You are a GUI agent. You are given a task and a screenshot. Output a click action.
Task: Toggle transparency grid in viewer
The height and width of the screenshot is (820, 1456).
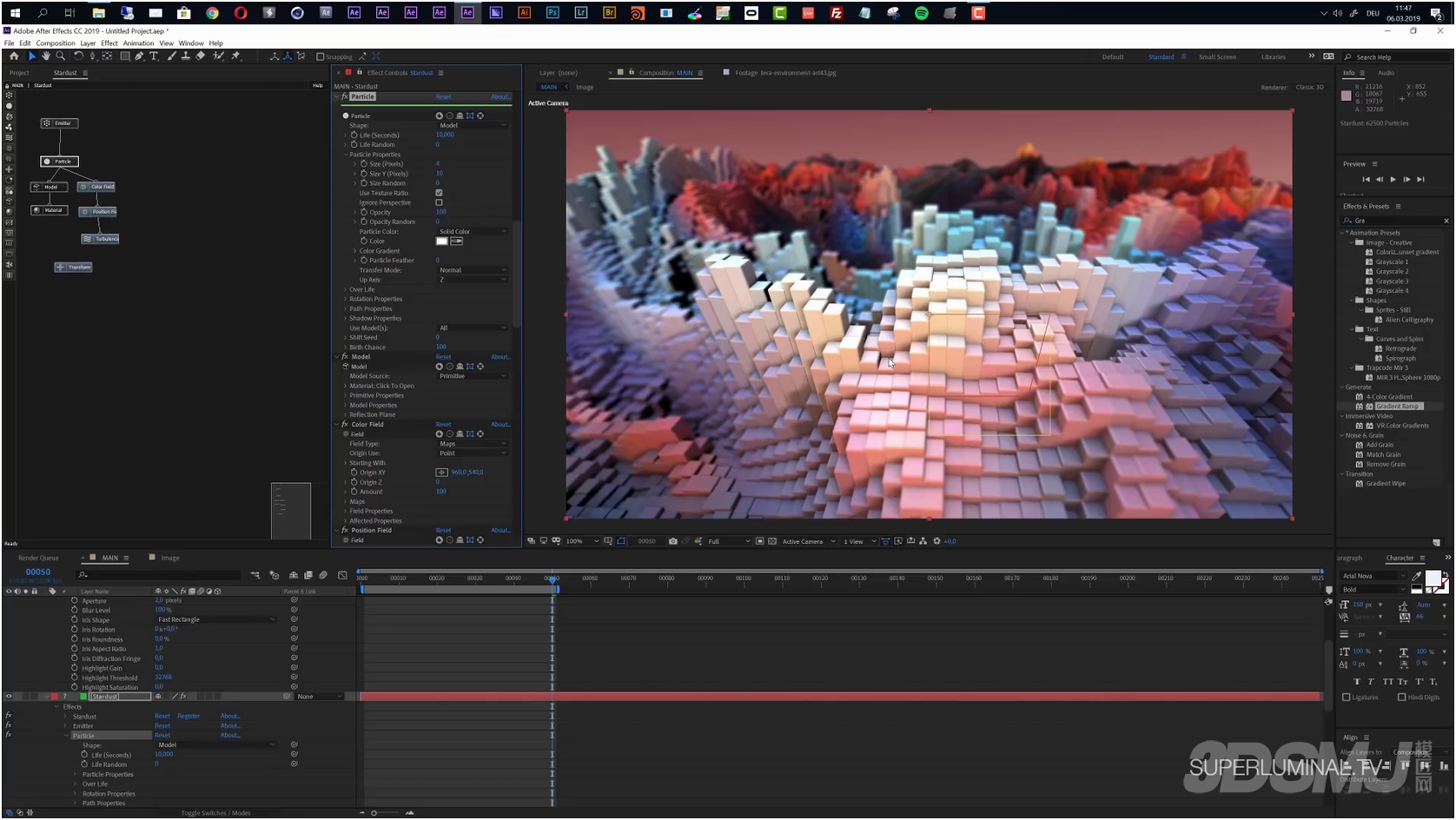[x=772, y=541]
